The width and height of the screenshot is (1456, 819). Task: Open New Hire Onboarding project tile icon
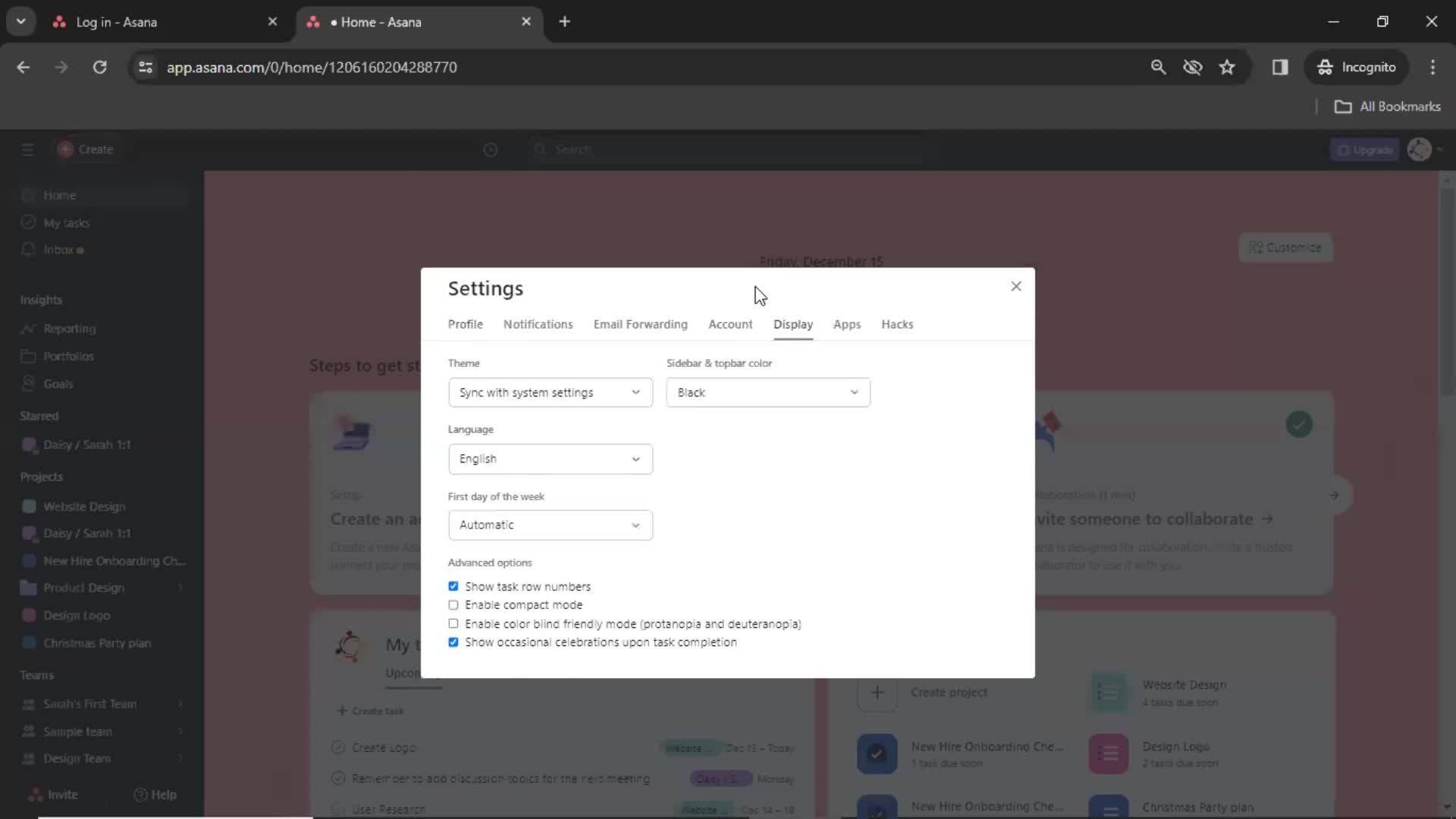tap(877, 754)
